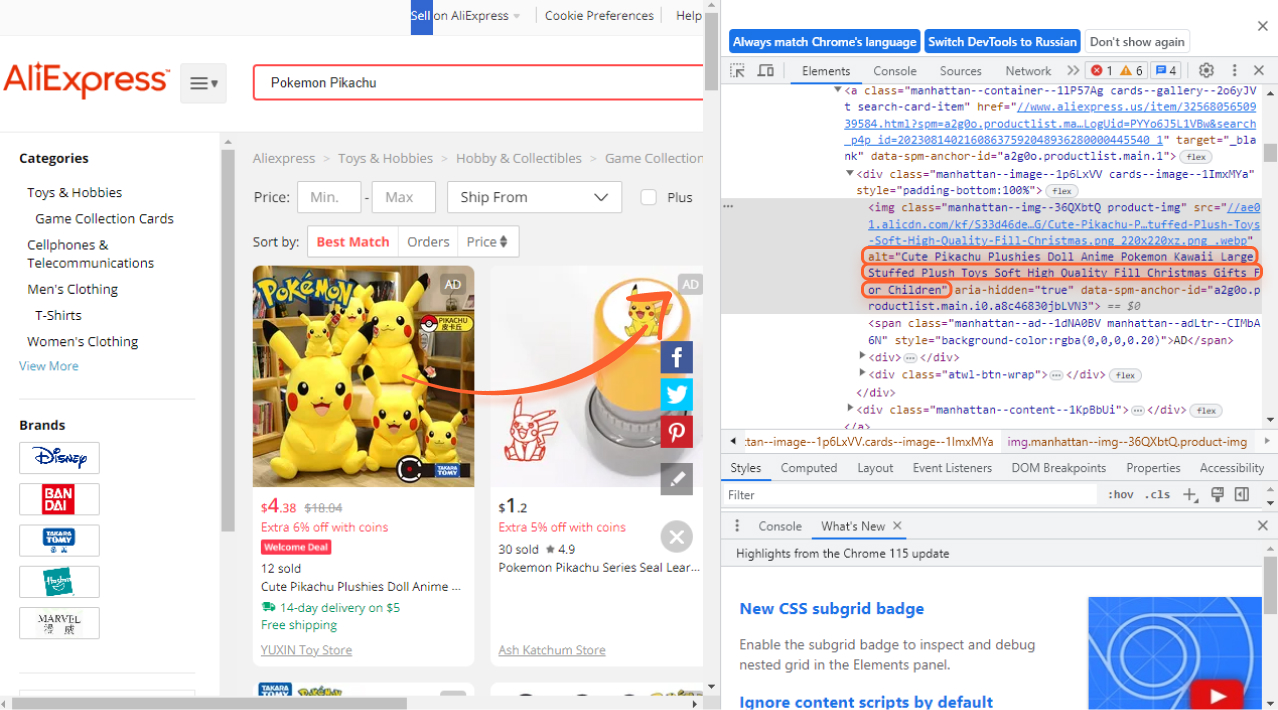
Task: Check the Plus filter checkbox
Action: pos(649,197)
